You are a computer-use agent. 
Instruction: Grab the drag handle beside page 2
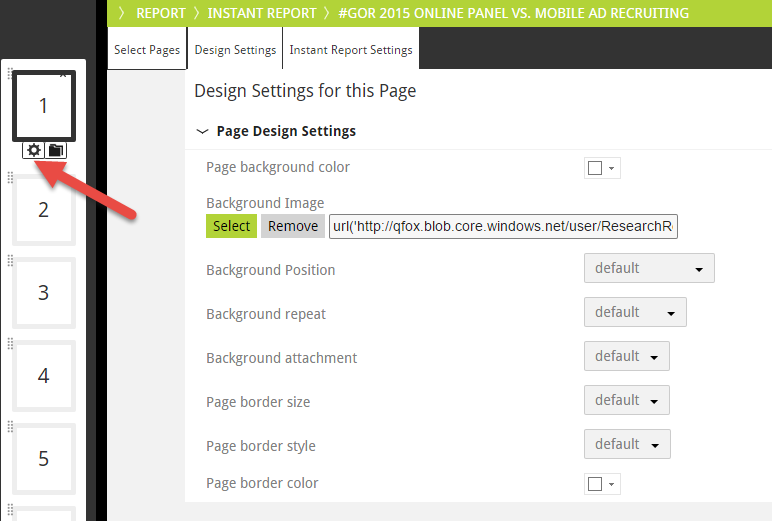coord(11,178)
